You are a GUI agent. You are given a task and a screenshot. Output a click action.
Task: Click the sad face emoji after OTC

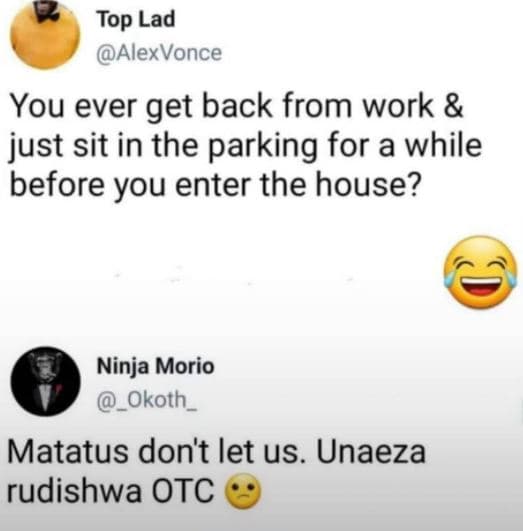click(x=243, y=491)
